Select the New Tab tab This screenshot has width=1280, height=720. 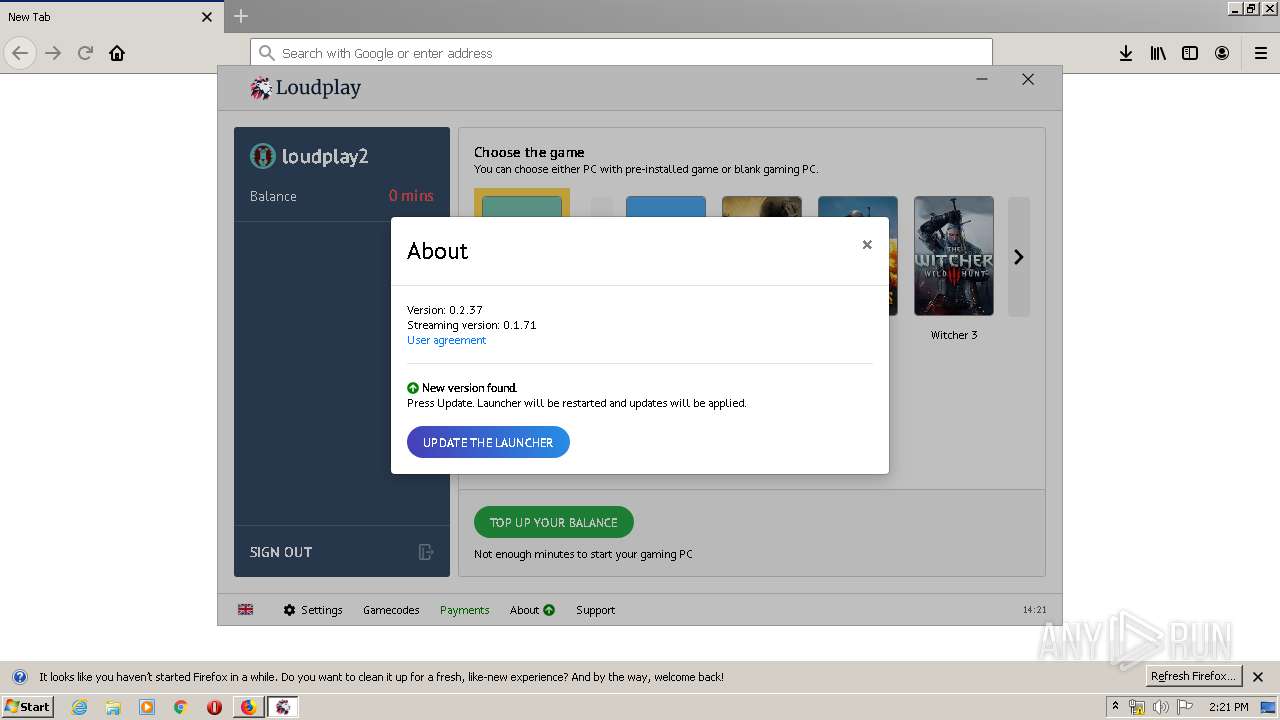110,16
